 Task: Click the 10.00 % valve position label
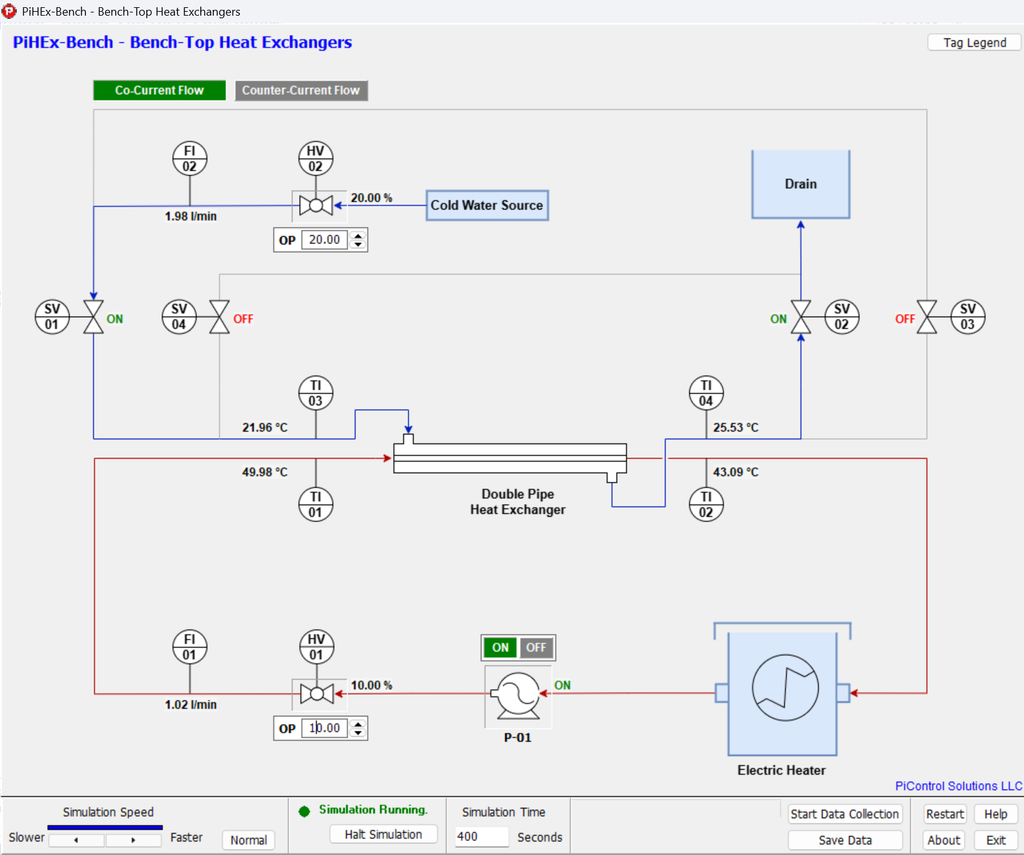(x=372, y=685)
